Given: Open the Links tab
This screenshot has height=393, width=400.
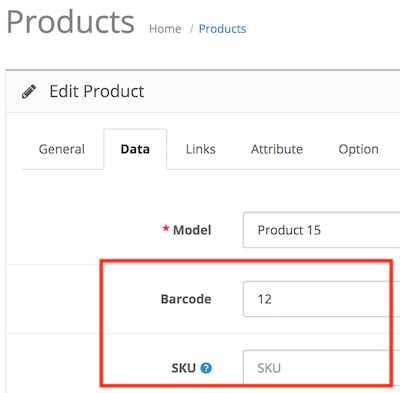Looking at the screenshot, I should pyautogui.click(x=201, y=149).
